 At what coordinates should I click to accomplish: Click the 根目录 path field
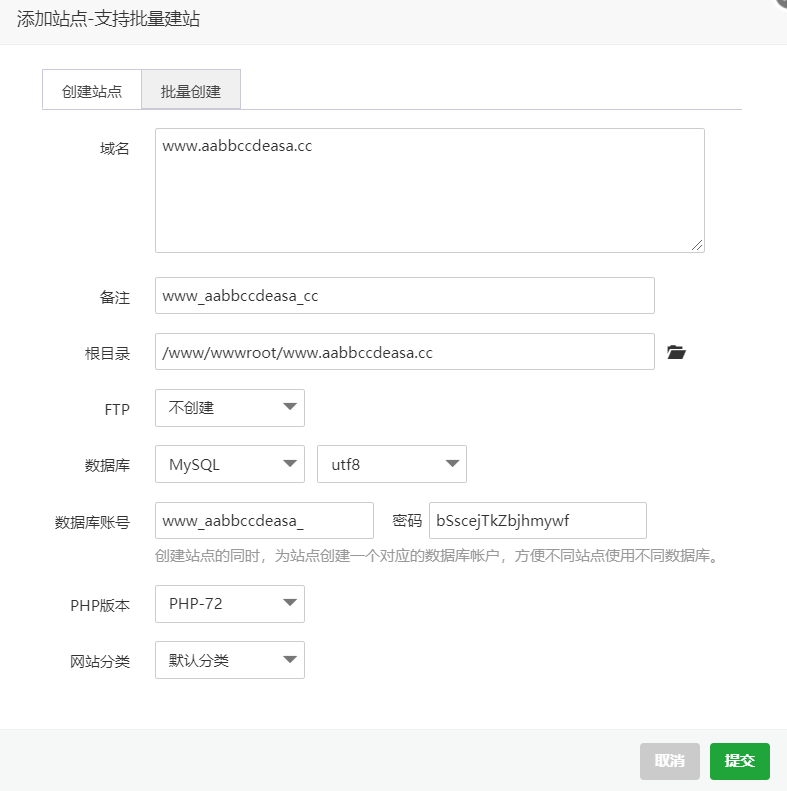405,352
